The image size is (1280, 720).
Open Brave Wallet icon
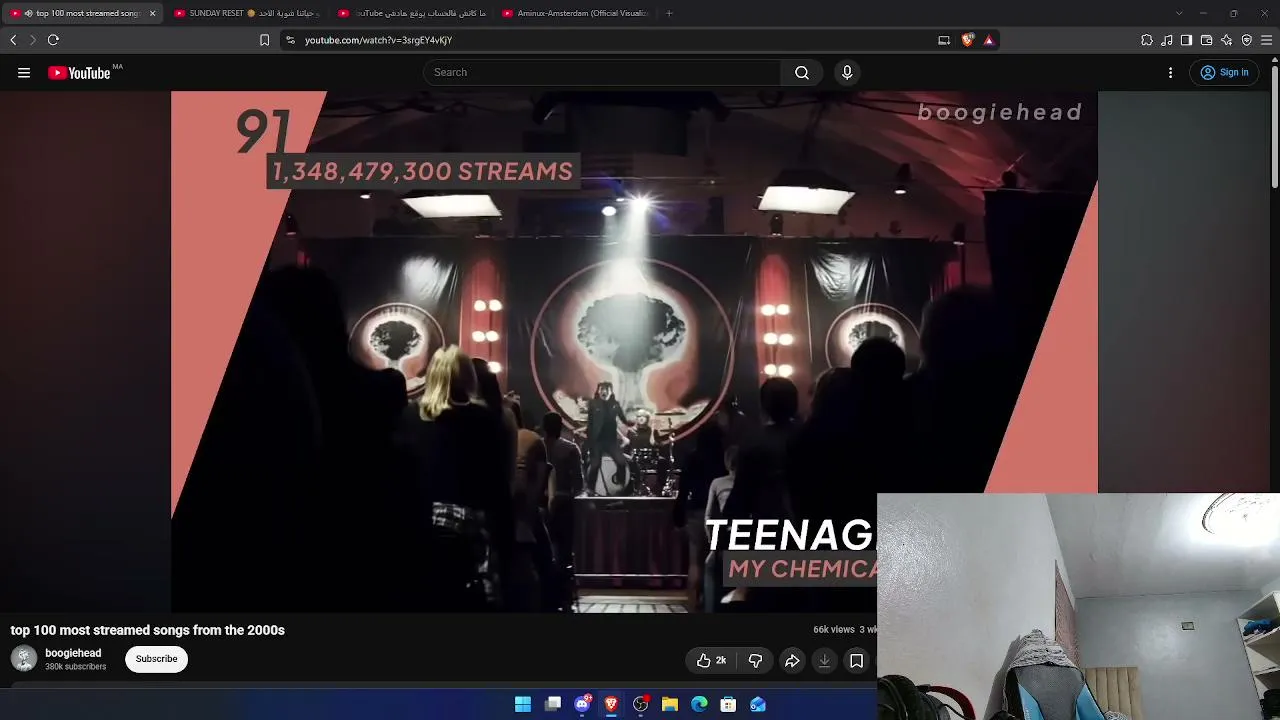(1206, 40)
